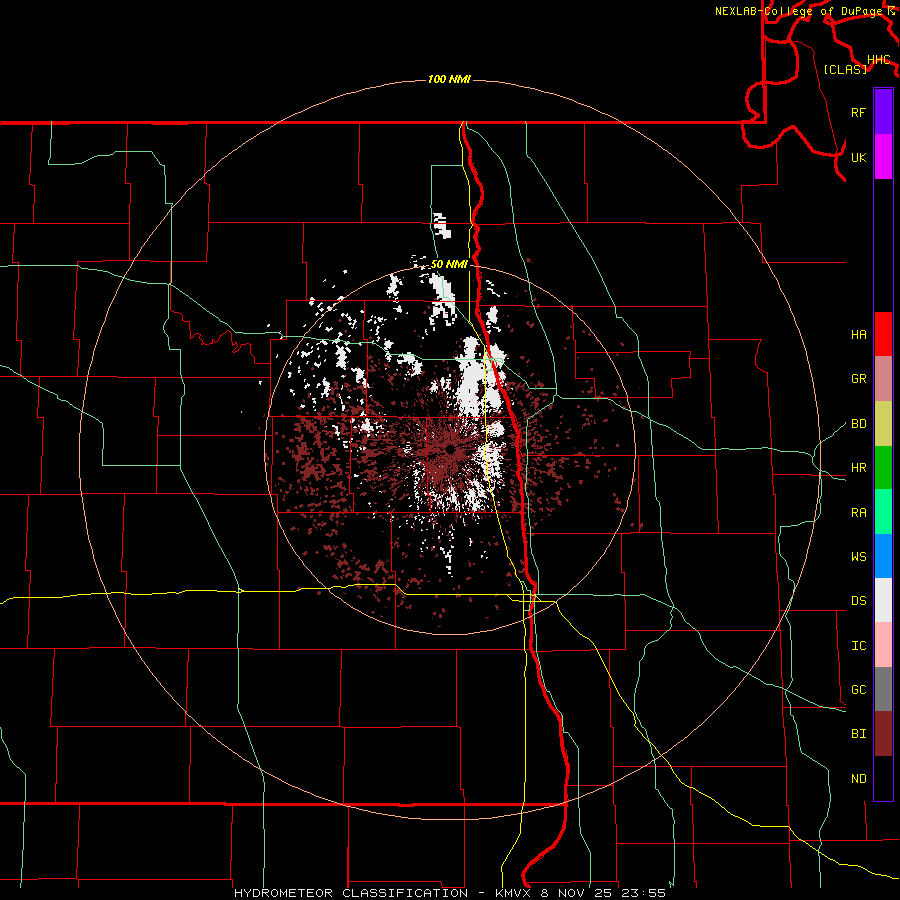
Task: Click the HR green legend swatch
Action: 883,467
